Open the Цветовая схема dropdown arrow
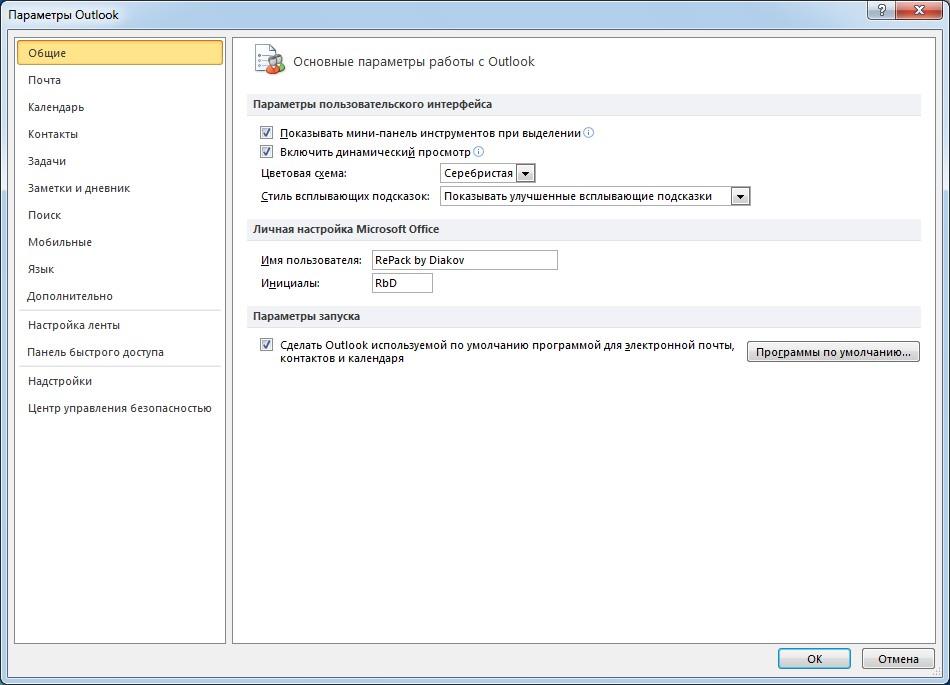Viewport: 950px width, 685px height. [526, 173]
